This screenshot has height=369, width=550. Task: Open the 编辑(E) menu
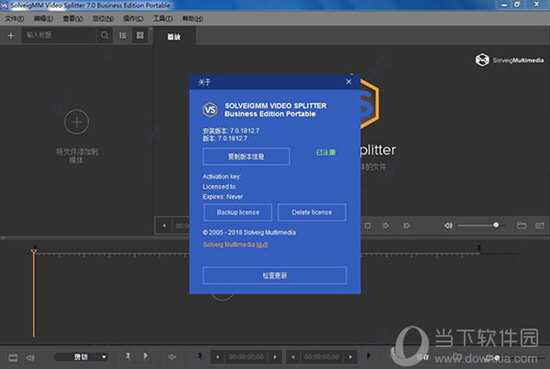pos(43,19)
